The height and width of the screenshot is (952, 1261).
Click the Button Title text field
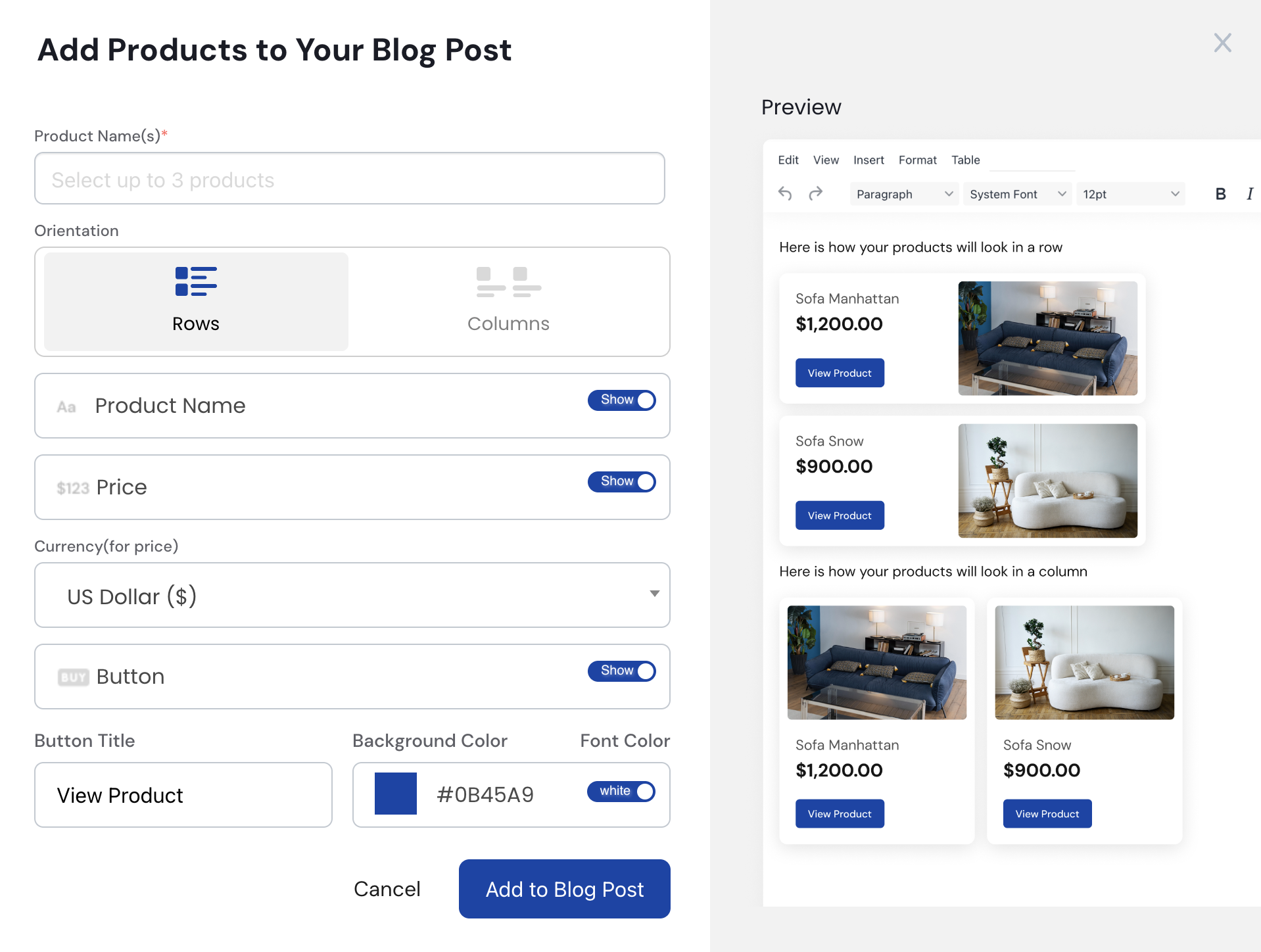click(183, 795)
